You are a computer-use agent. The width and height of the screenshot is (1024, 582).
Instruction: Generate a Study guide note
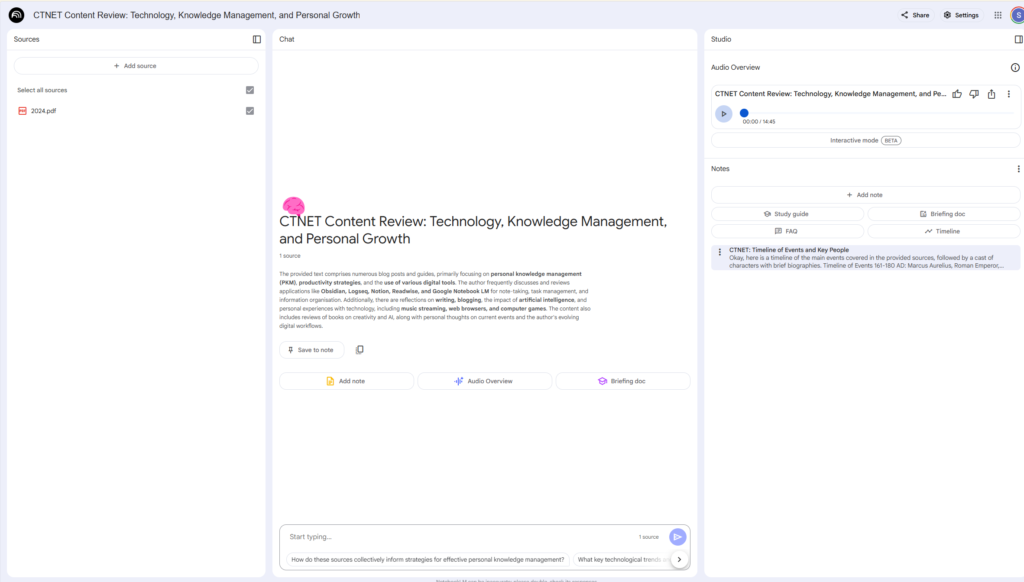tap(787, 214)
